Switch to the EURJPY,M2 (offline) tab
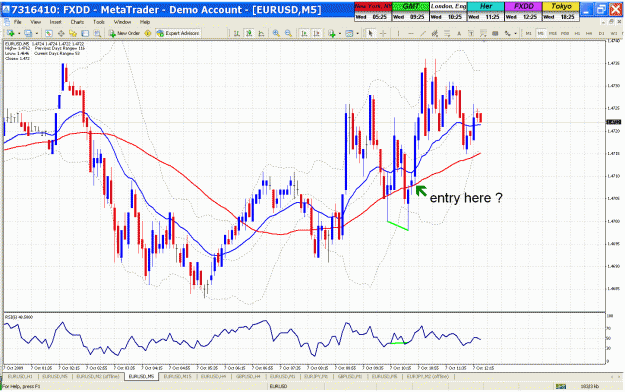625x392 pixels. [x=428, y=376]
